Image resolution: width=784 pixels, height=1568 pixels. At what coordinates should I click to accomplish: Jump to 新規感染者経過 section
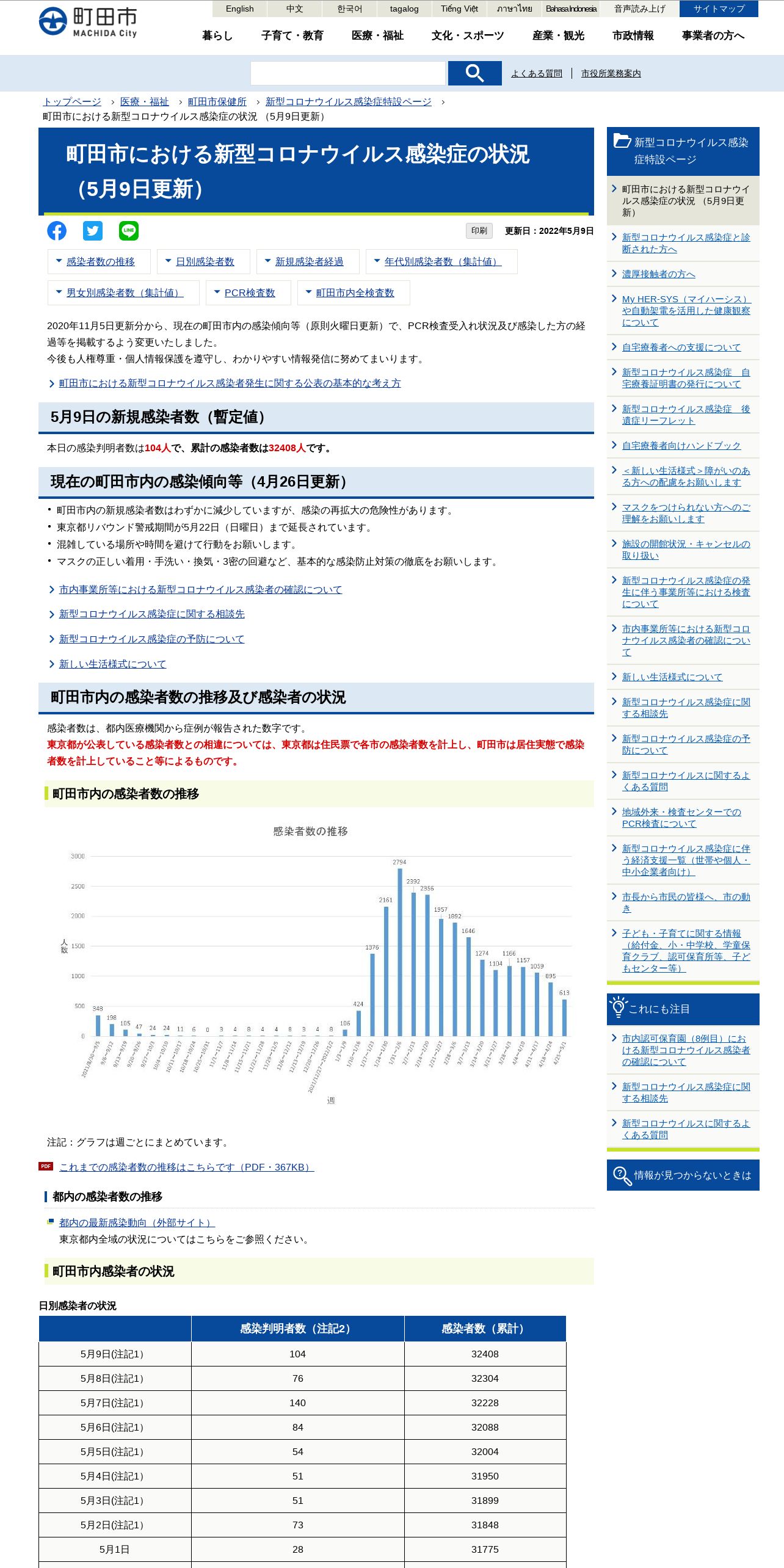(x=308, y=261)
